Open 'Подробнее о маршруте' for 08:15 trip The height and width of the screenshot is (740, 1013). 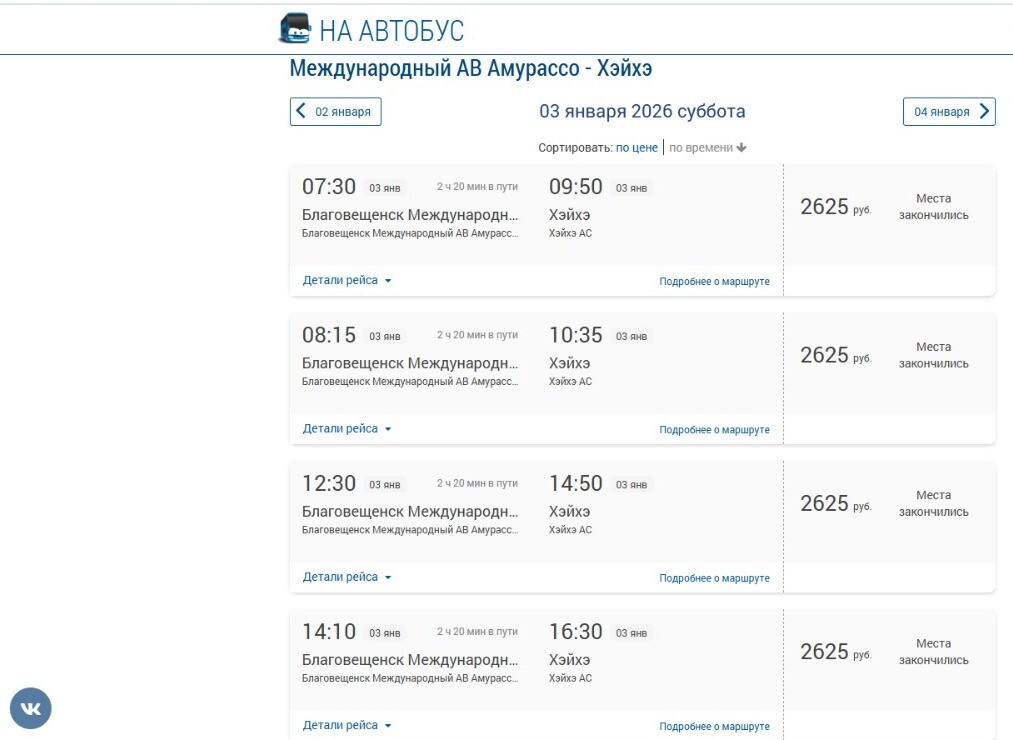point(714,430)
